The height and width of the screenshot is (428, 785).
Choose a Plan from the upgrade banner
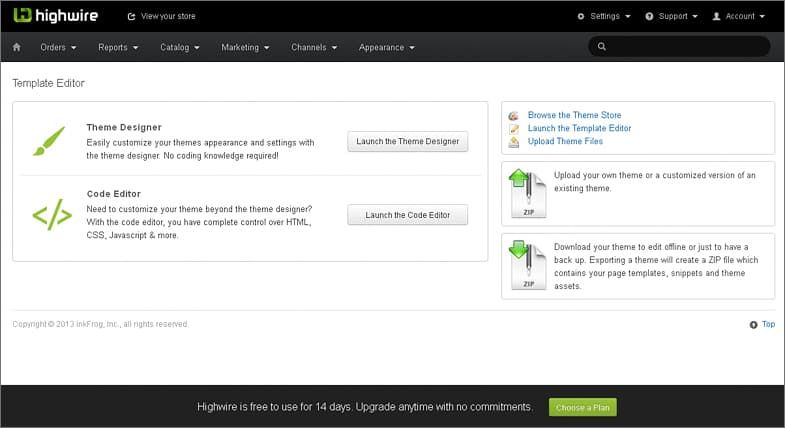(583, 407)
